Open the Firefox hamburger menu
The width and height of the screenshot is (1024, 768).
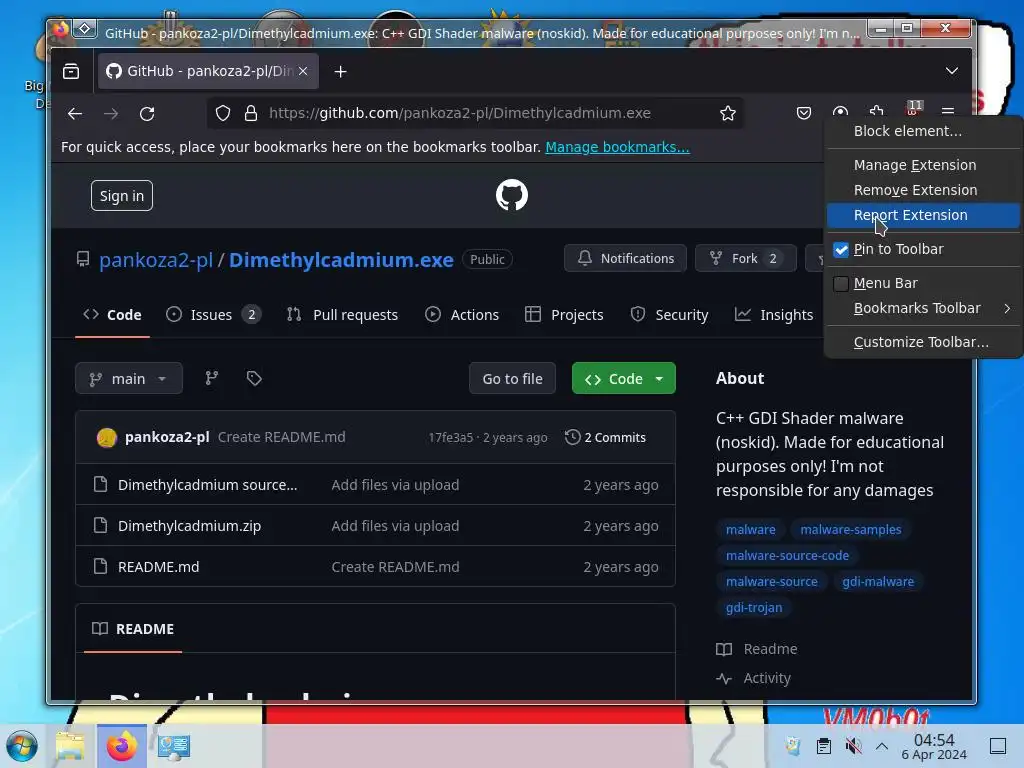(x=948, y=110)
